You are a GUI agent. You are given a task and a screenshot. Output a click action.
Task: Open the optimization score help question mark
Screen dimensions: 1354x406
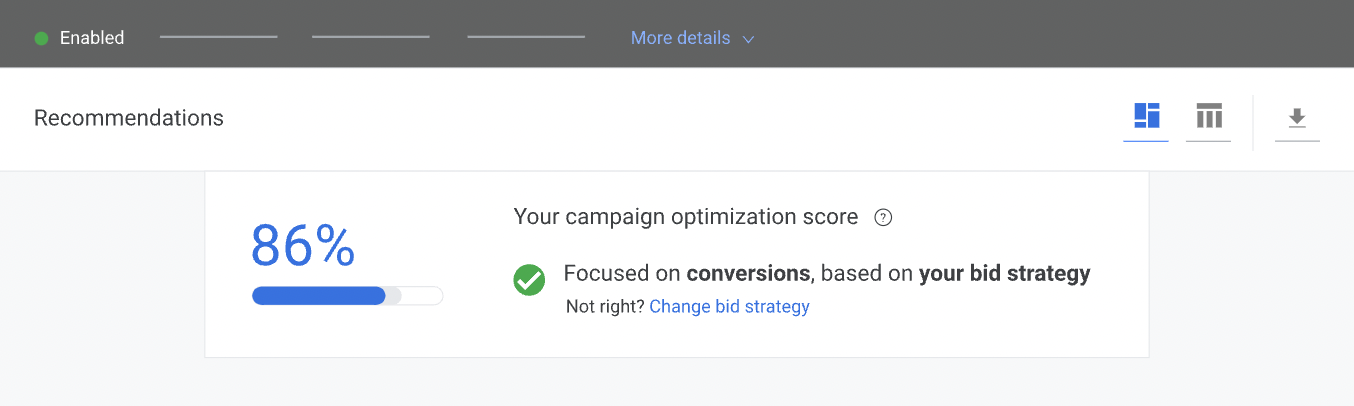[883, 217]
